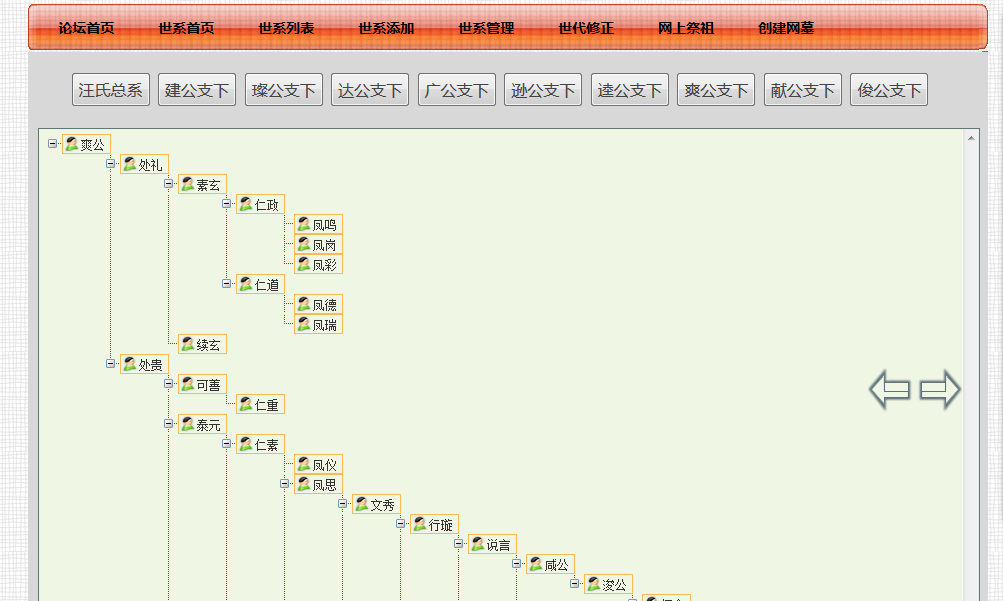Click the person icon next to 爽公
The width and height of the screenshot is (1003, 601).
tap(73, 144)
